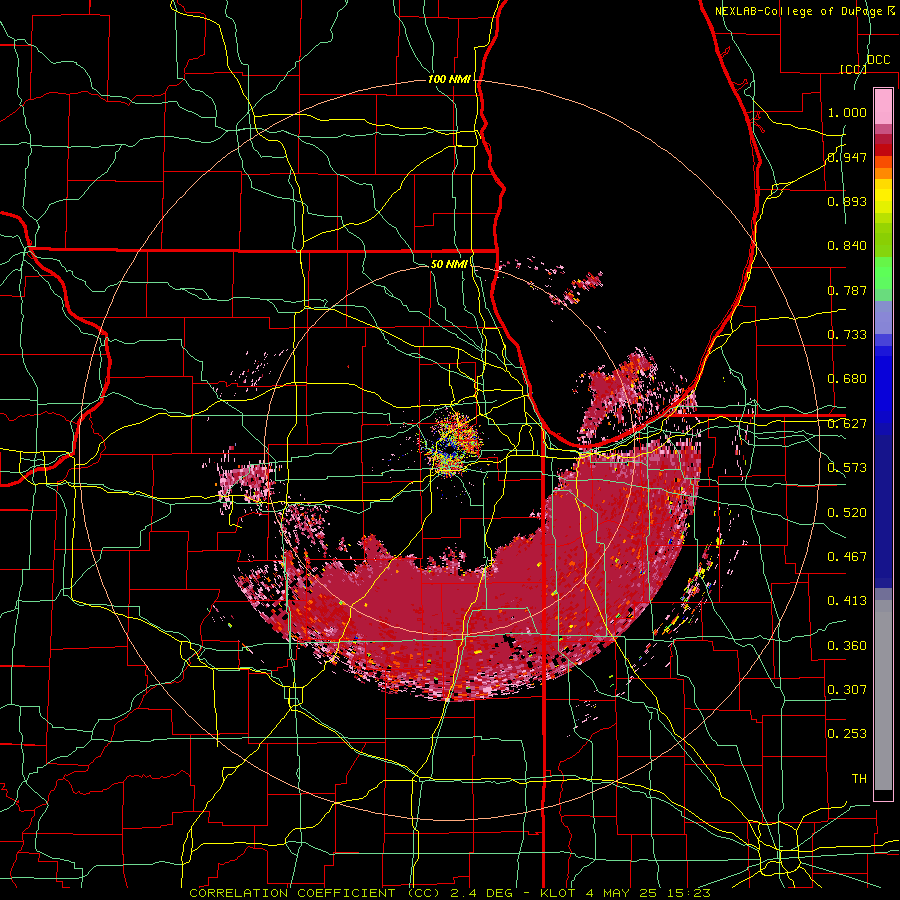Click the 50 NMI range ring label
Screen dimensions: 900x900
coord(449,264)
